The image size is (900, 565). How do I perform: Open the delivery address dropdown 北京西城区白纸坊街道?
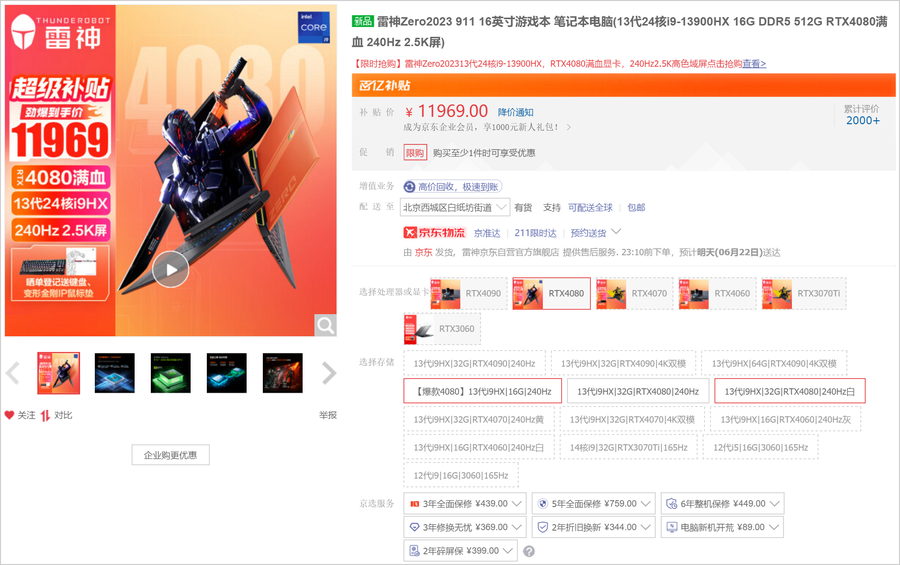point(455,207)
